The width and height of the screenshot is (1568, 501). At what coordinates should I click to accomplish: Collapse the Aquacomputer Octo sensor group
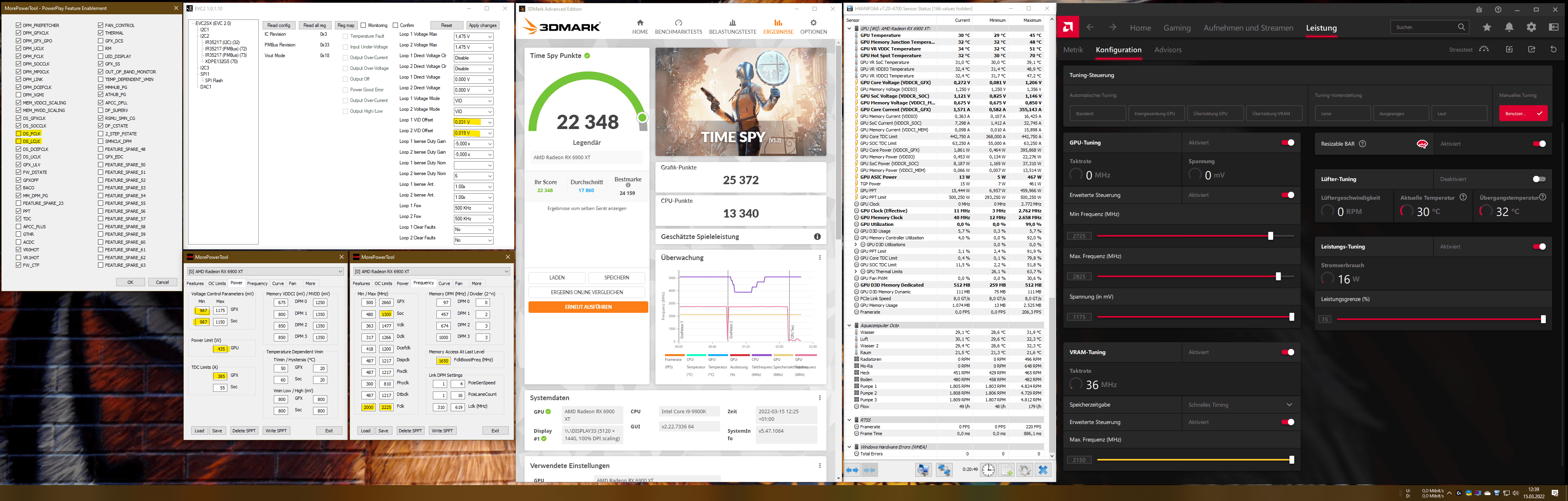850,325
